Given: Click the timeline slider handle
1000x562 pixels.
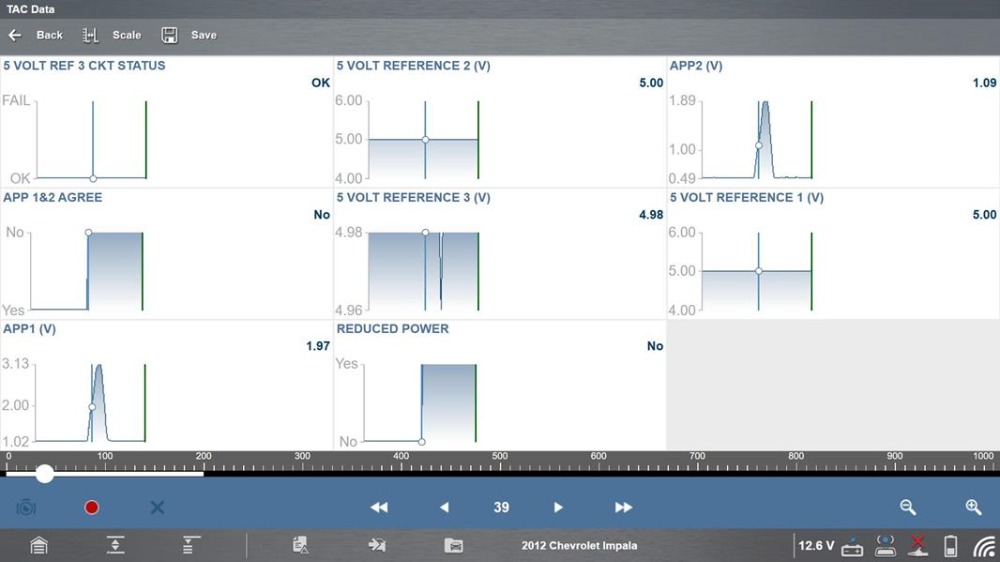Looking at the screenshot, I should click(45, 474).
